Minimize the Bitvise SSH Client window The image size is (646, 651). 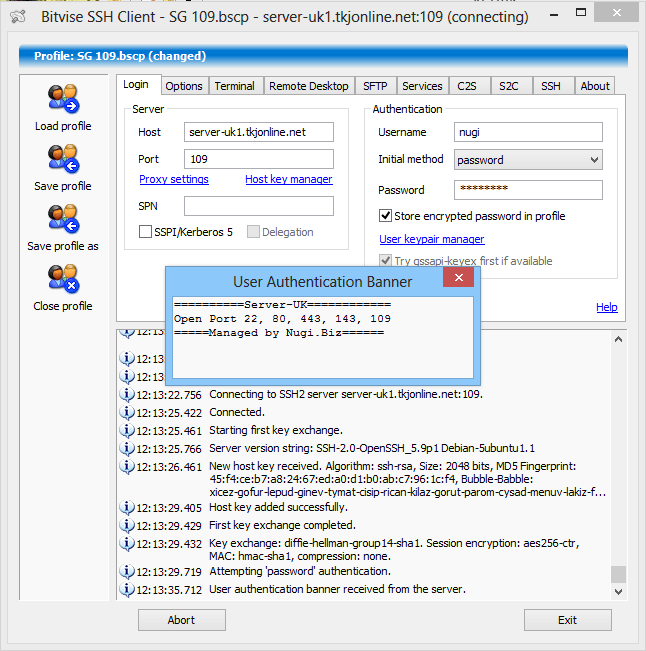pyautogui.click(x=554, y=15)
